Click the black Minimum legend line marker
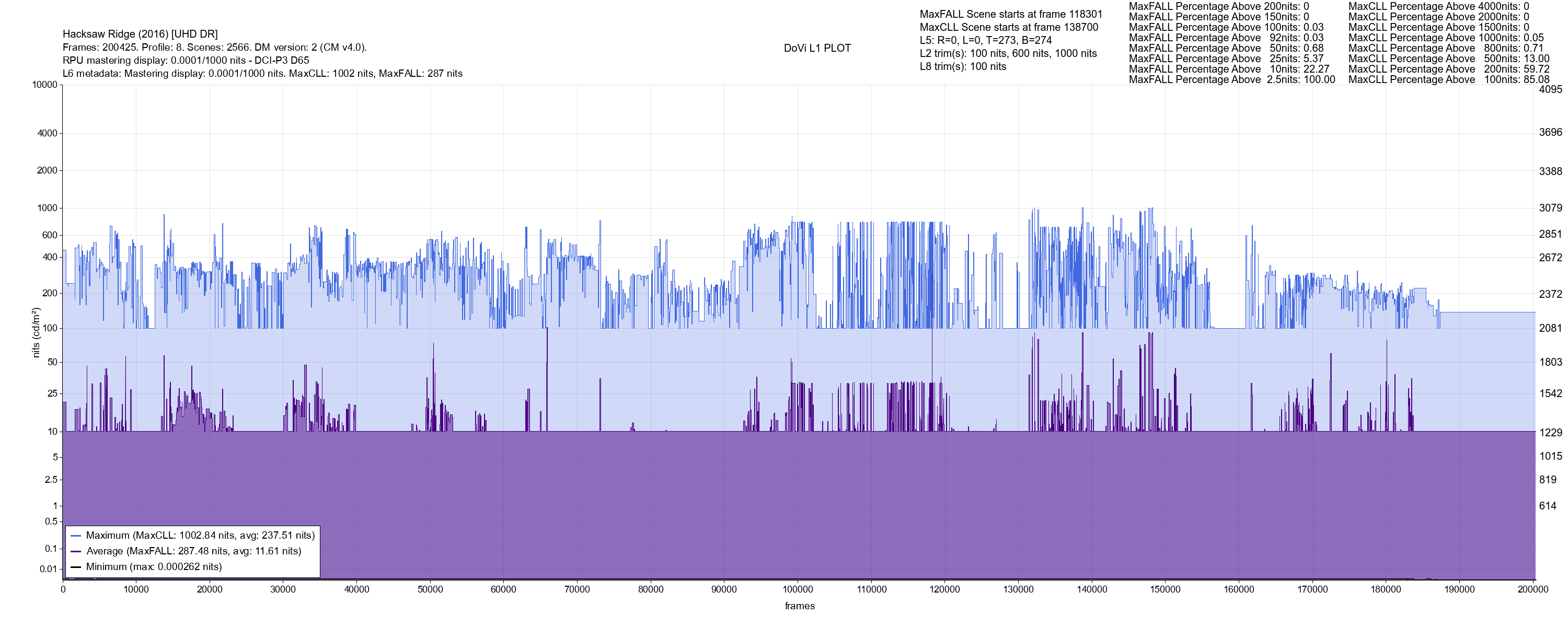The width and height of the screenshot is (1568, 627). 76,567
